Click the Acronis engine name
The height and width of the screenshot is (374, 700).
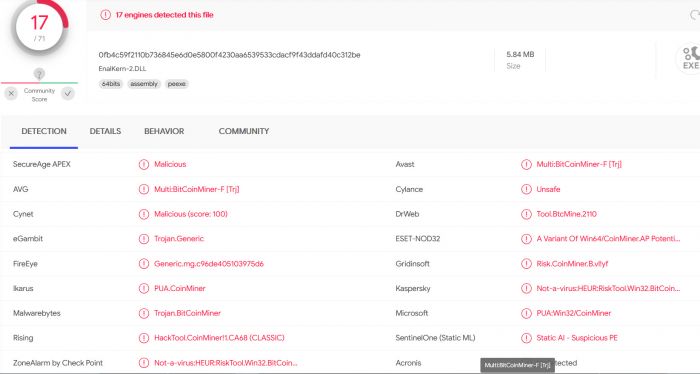[x=408, y=363]
